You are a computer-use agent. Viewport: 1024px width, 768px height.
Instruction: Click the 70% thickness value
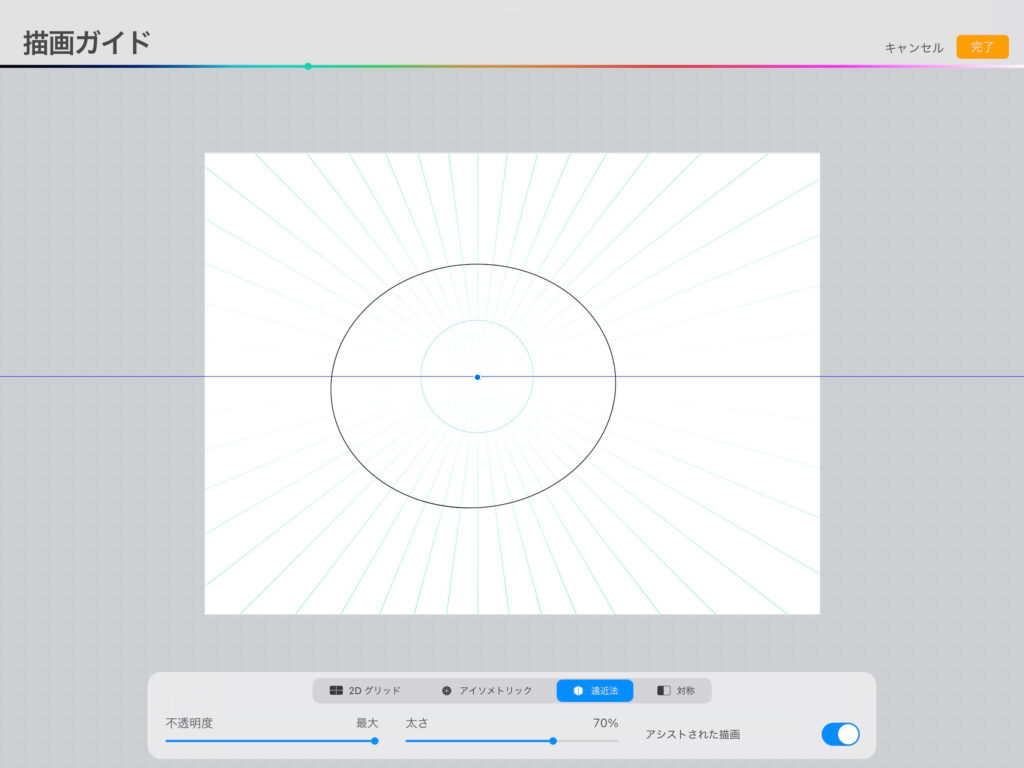[605, 723]
